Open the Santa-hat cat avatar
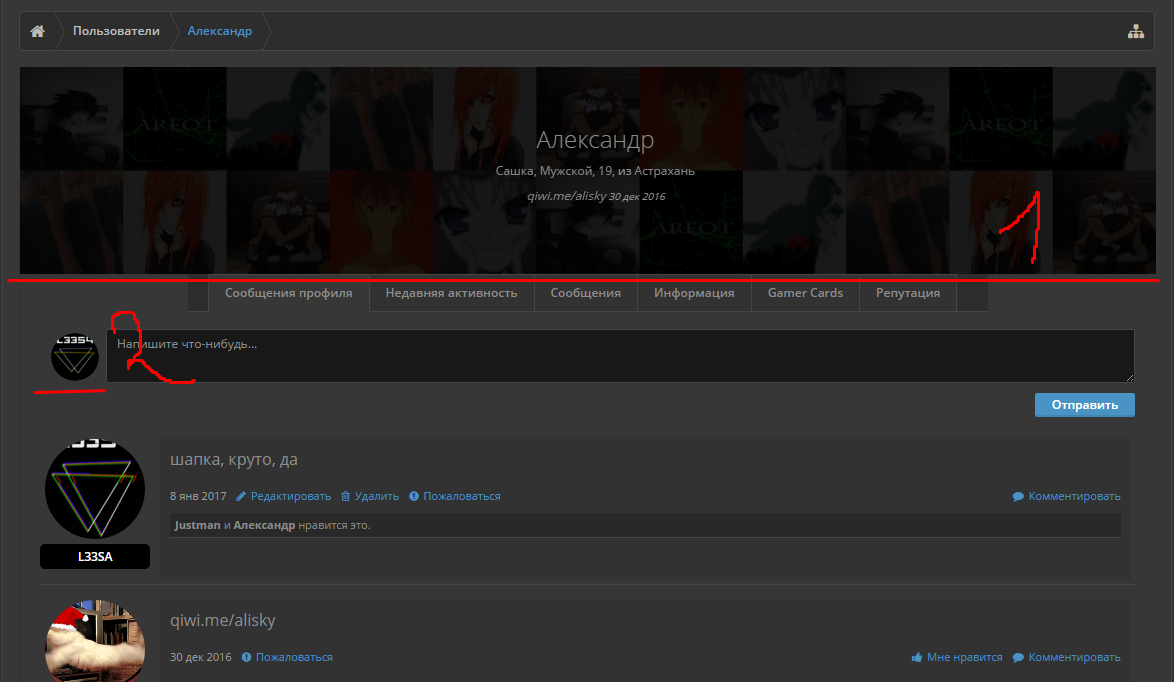 95,641
